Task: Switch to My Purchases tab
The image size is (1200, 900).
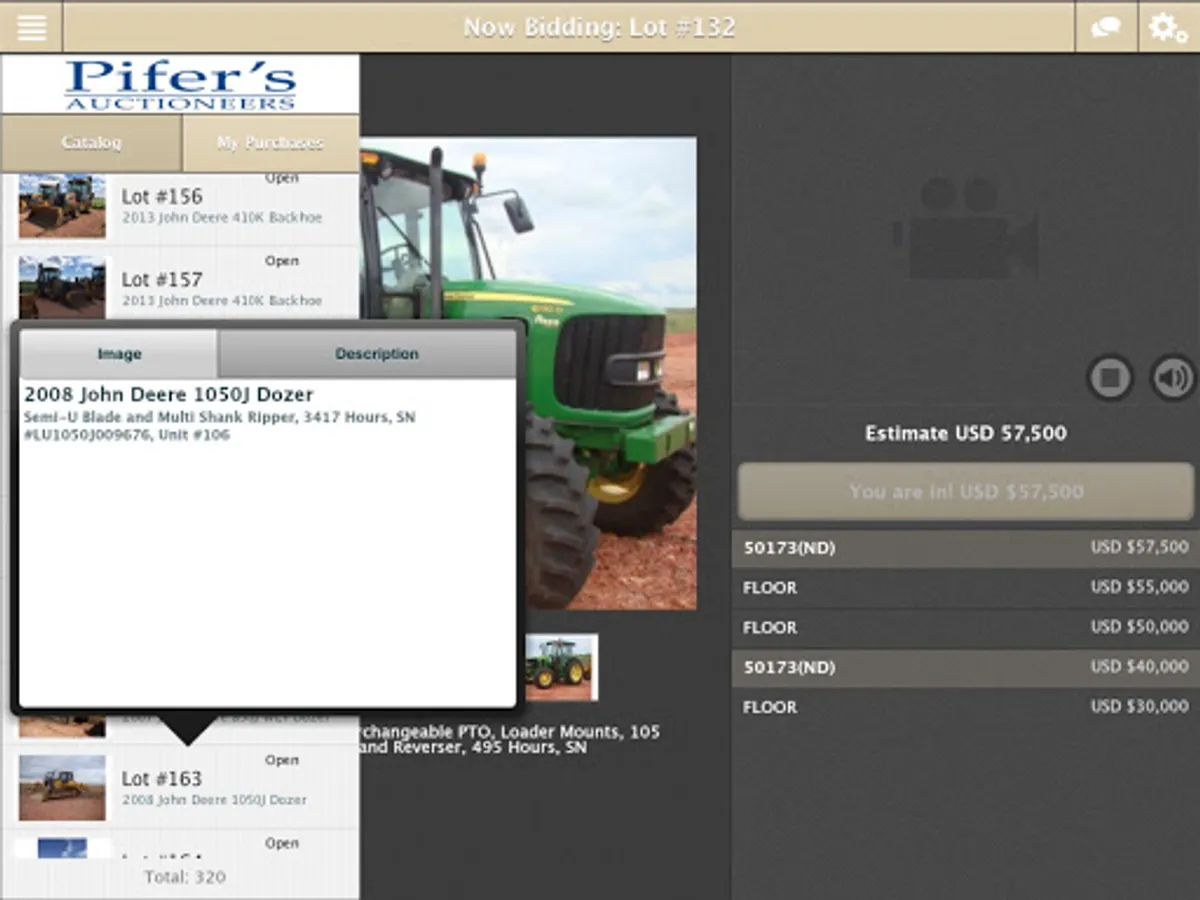Action: [271, 143]
